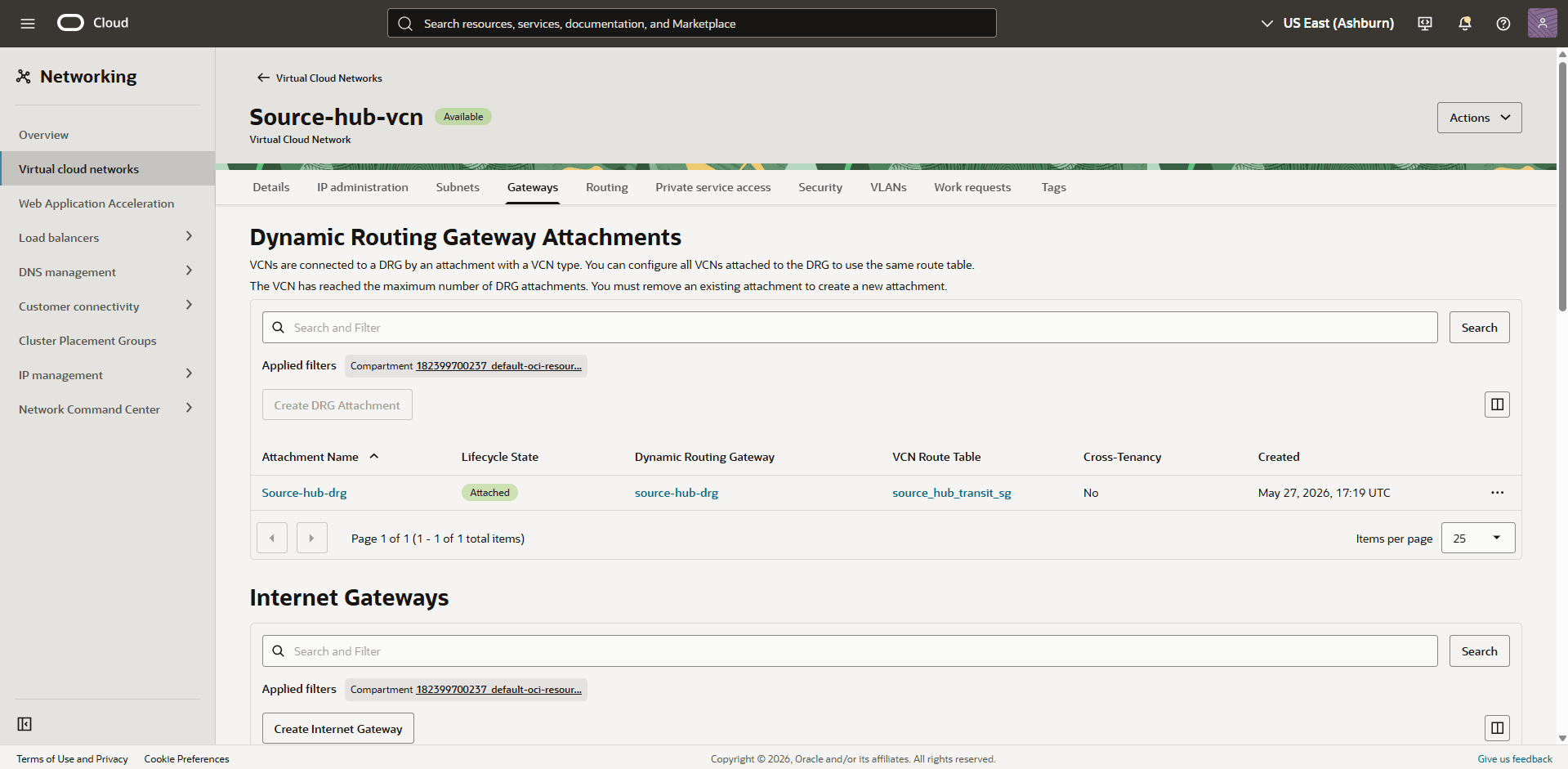Open Cookie Preferences link

pos(186,759)
